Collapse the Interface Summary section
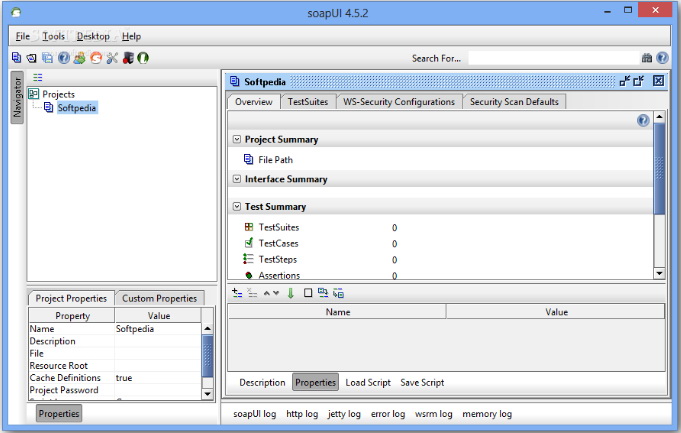This screenshot has width=681, height=433. [237, 179]
